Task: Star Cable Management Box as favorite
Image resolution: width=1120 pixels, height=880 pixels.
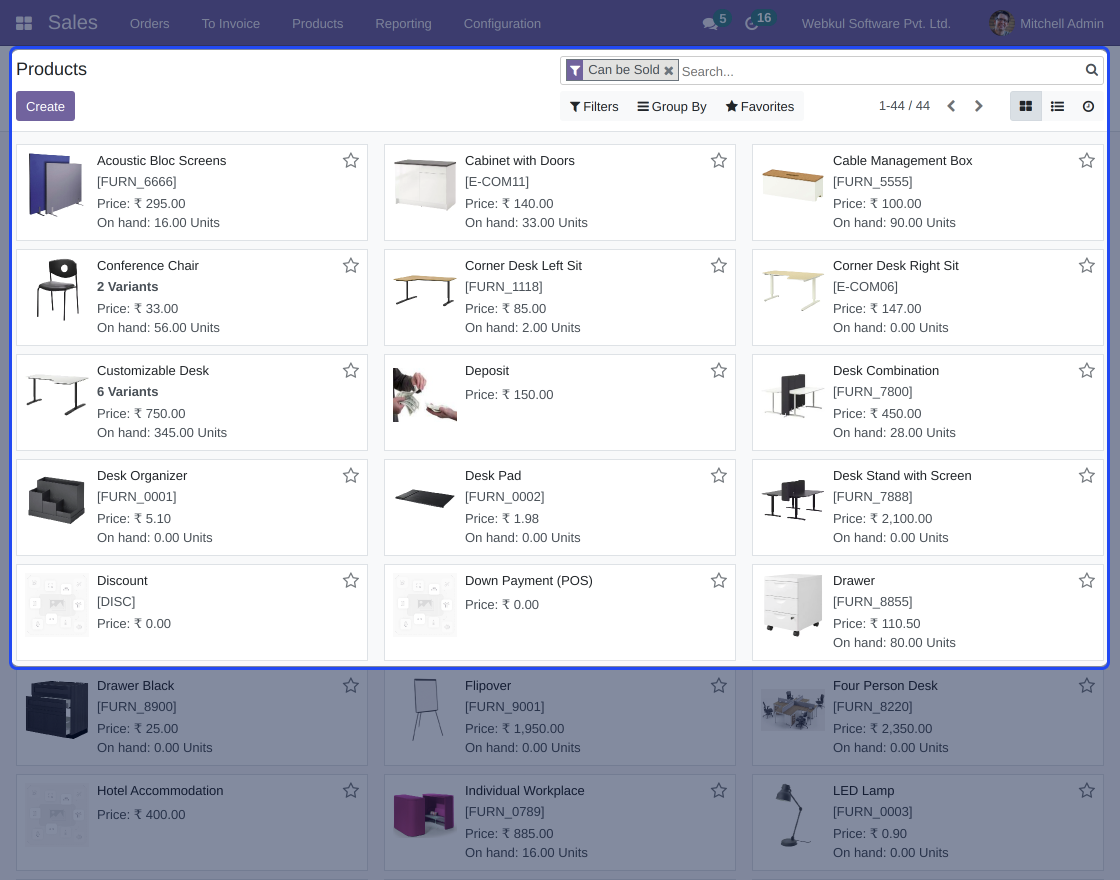Action: (x=1086, y=161)
